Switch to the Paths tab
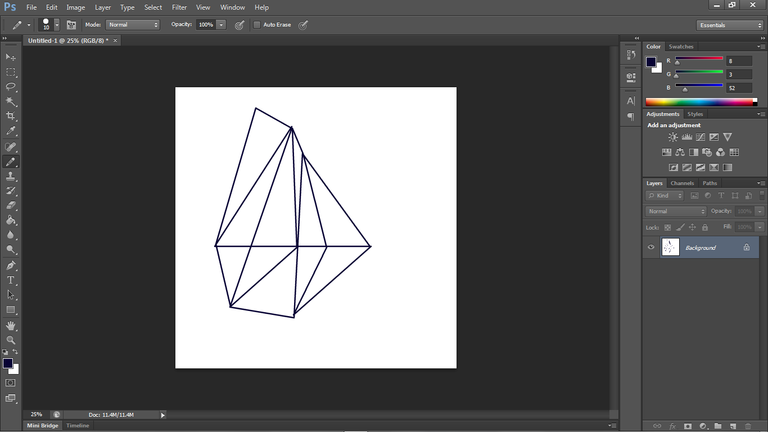This screenshot has height=432, width=768. (709, 183)
